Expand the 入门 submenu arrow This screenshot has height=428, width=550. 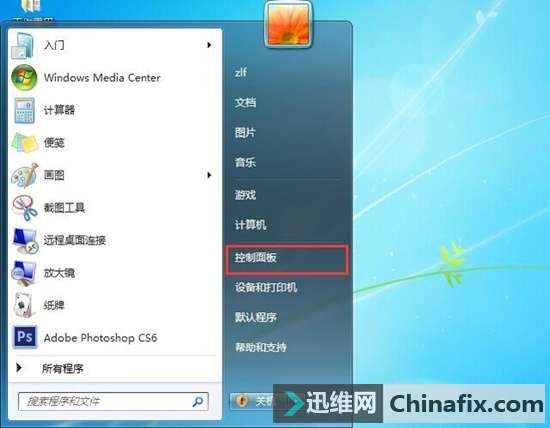(x=209, y=45)
